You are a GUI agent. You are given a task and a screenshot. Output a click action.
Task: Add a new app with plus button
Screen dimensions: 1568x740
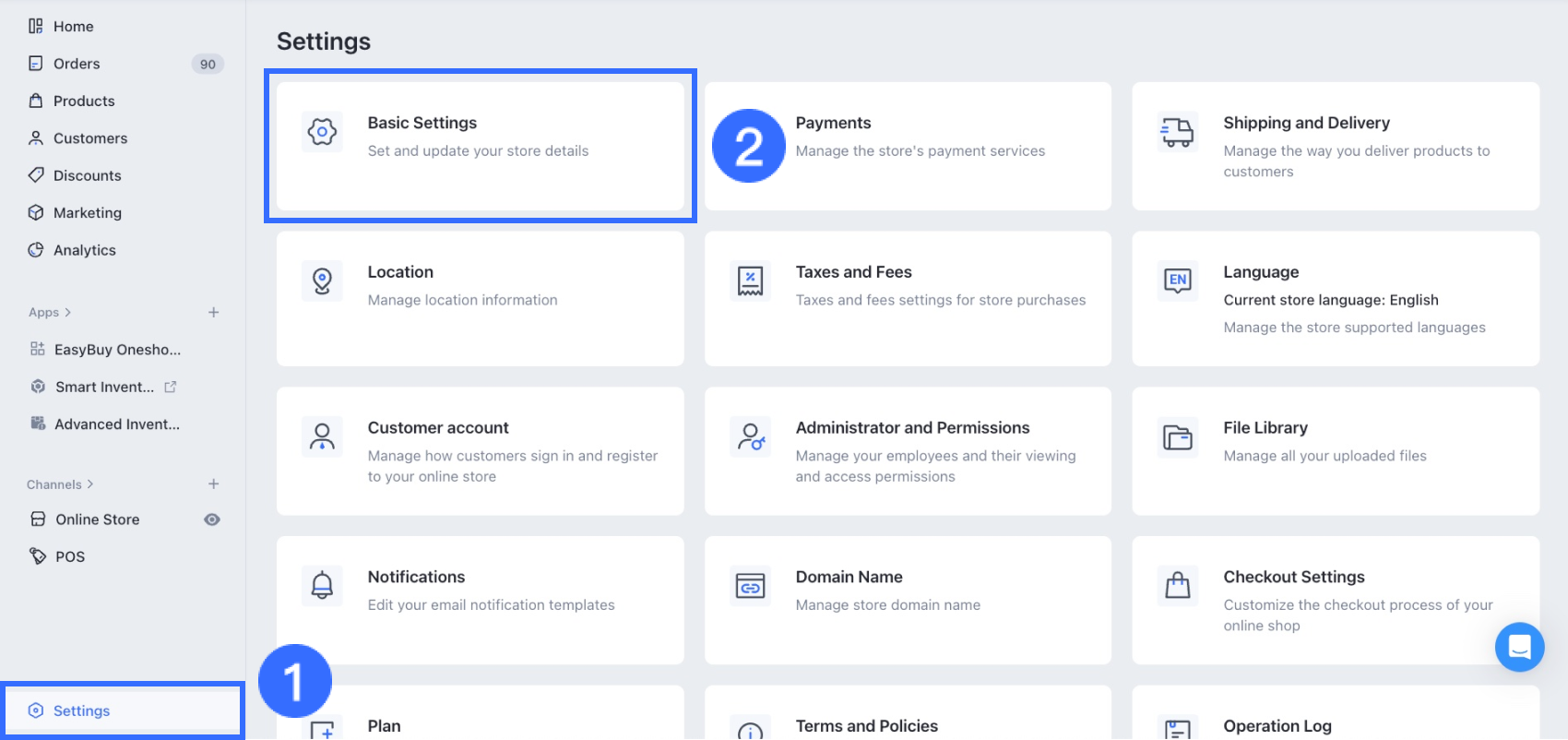213,313
